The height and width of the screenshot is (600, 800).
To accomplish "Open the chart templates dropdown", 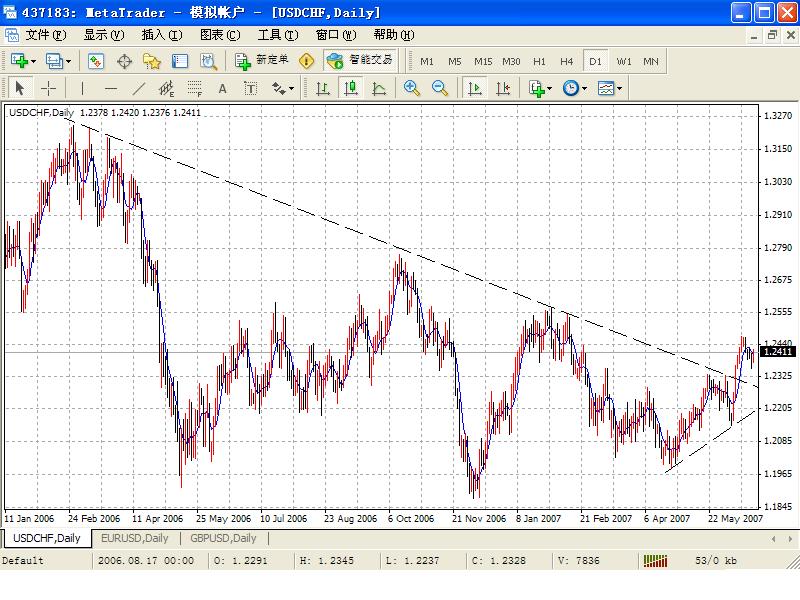I will pos(609,88).
